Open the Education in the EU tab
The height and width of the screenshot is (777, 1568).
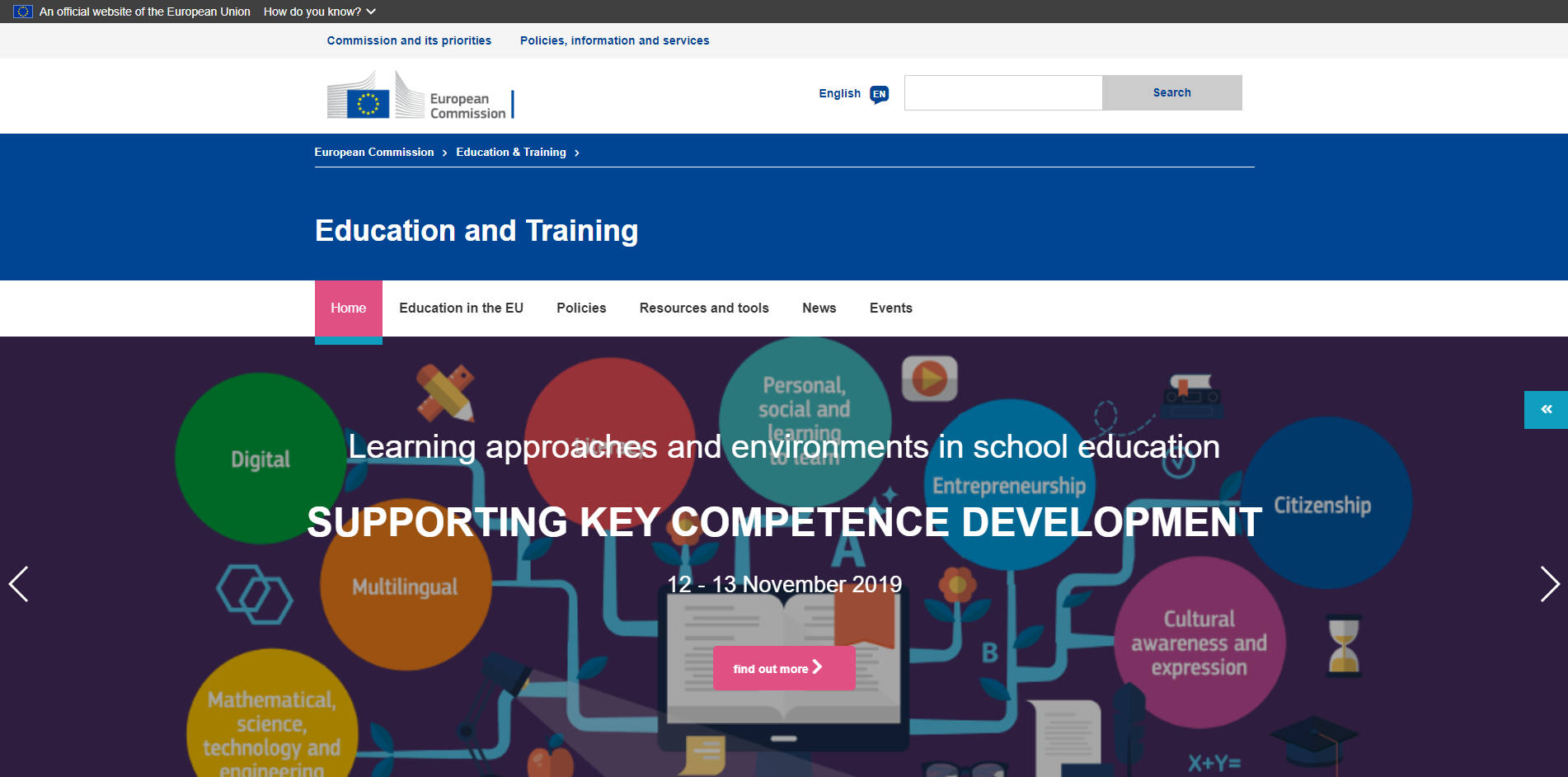click(x=461, y=308)
